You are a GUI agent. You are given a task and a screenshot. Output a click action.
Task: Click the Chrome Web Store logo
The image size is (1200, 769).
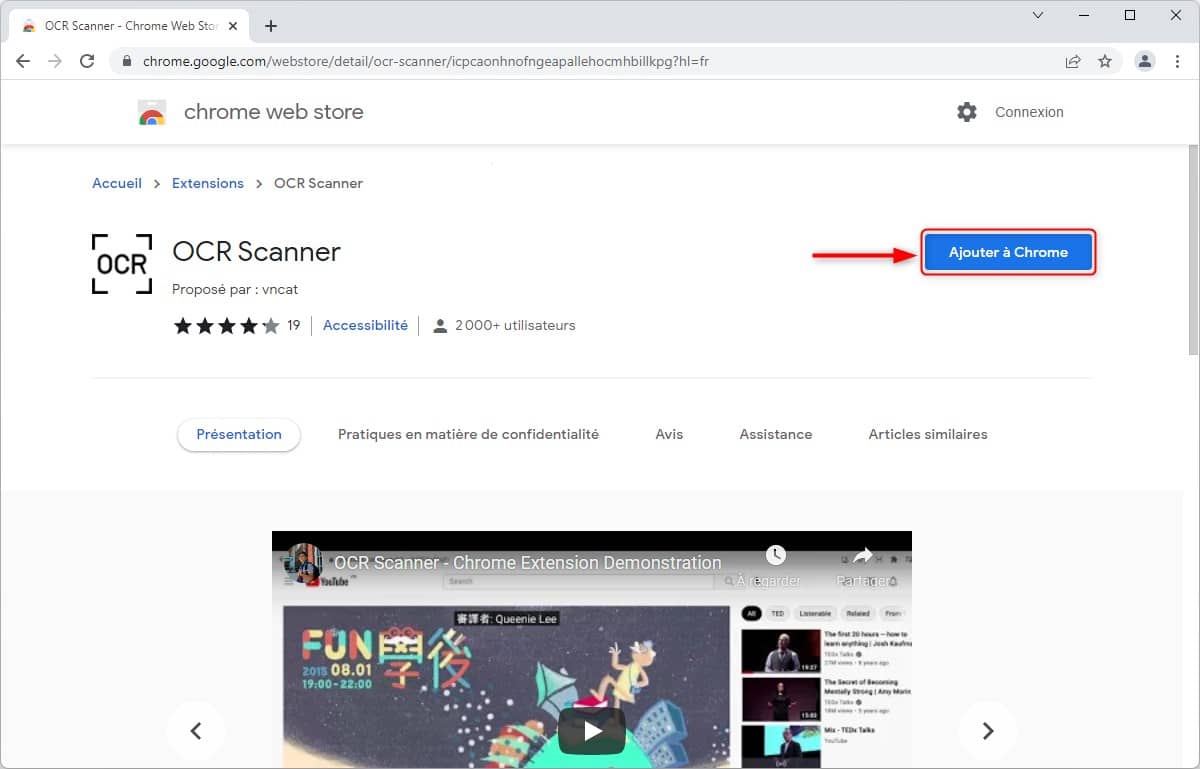[152, 112]
